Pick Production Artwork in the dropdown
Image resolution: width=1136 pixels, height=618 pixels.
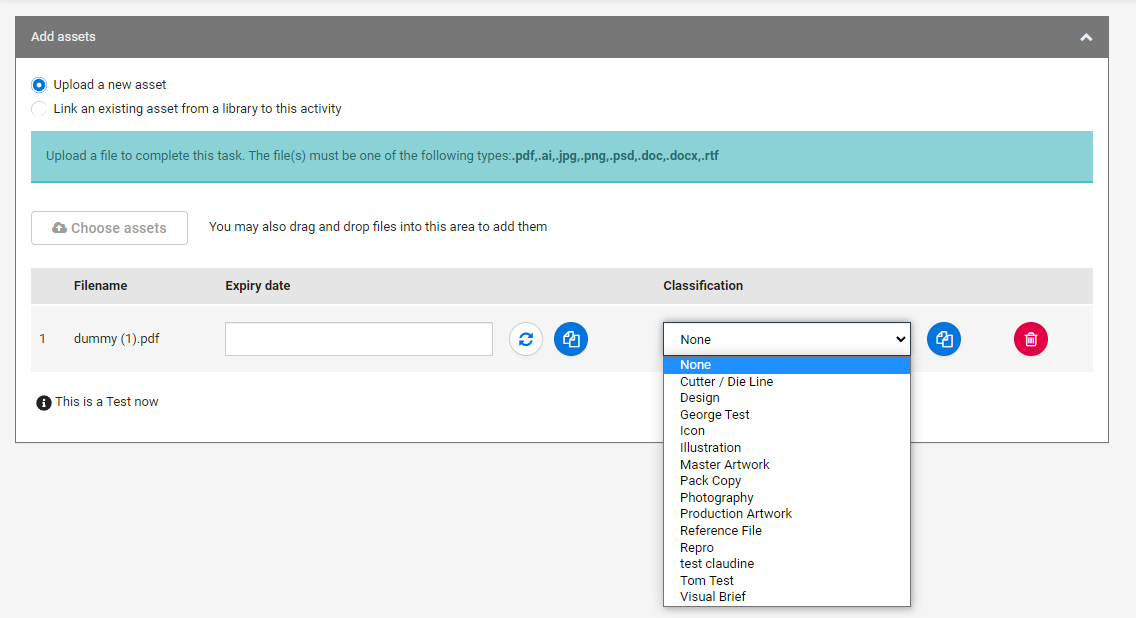click(735, 514)
